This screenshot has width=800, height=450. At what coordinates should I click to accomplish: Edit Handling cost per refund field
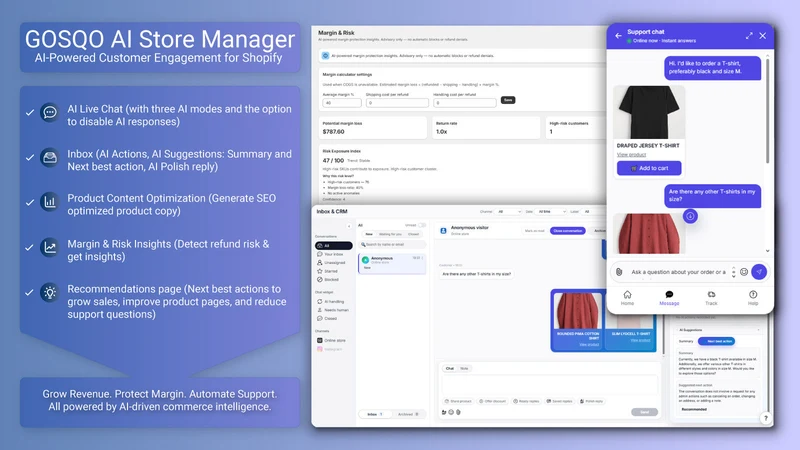[464, 103]
